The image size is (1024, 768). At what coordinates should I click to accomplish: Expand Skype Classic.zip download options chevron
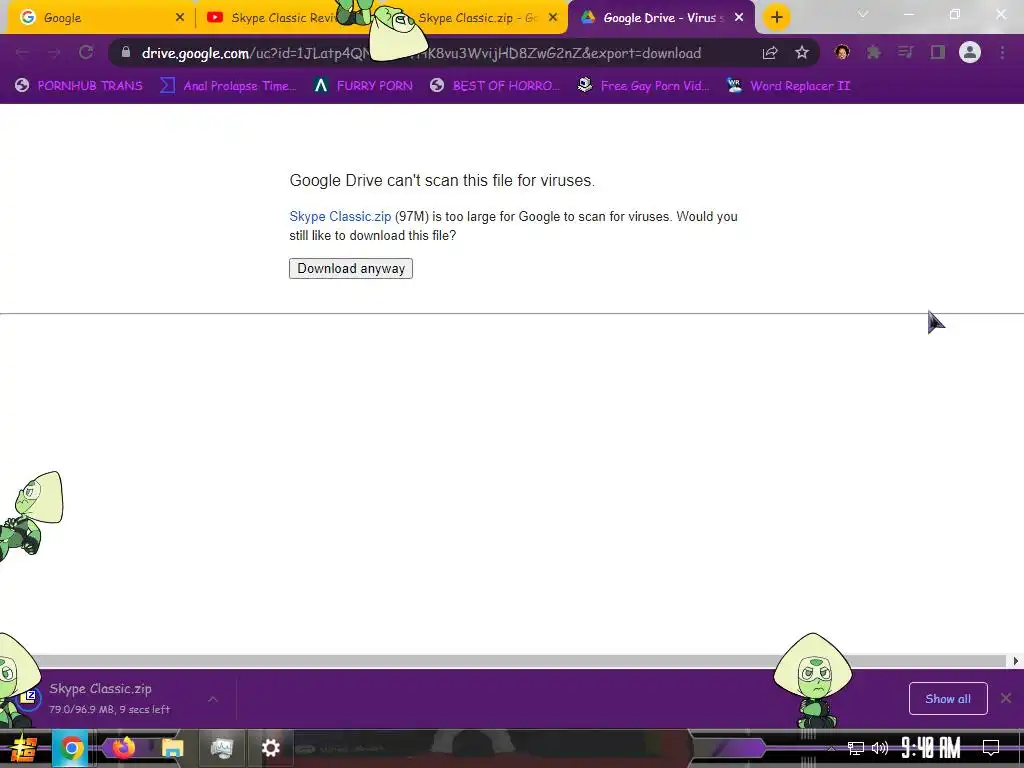213,699
